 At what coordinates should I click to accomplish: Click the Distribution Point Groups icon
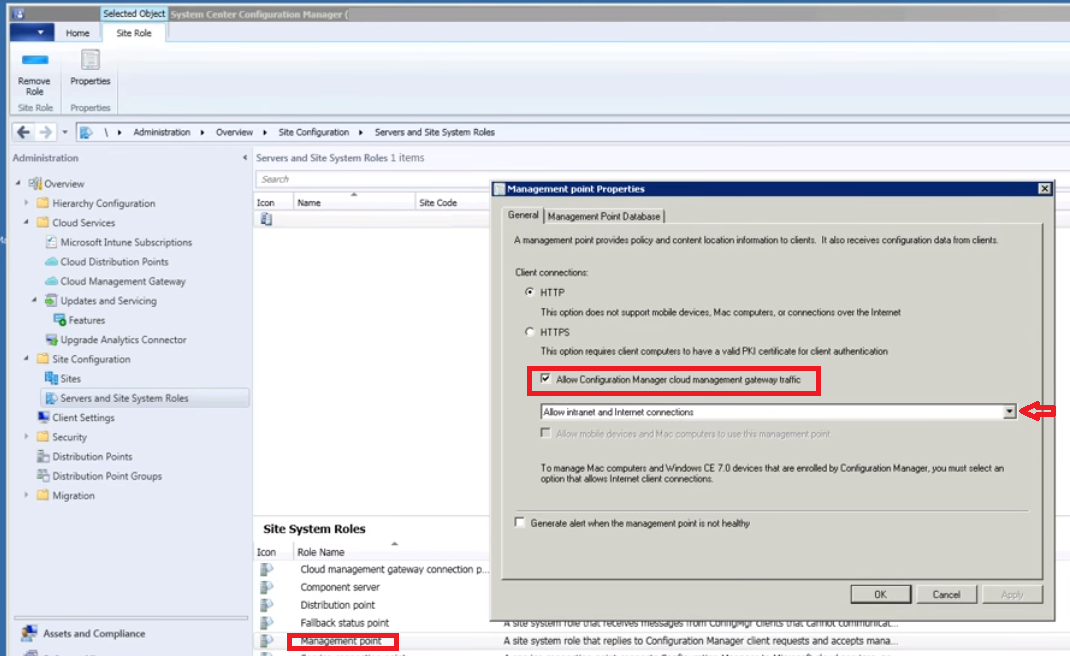tap(43, 476)
